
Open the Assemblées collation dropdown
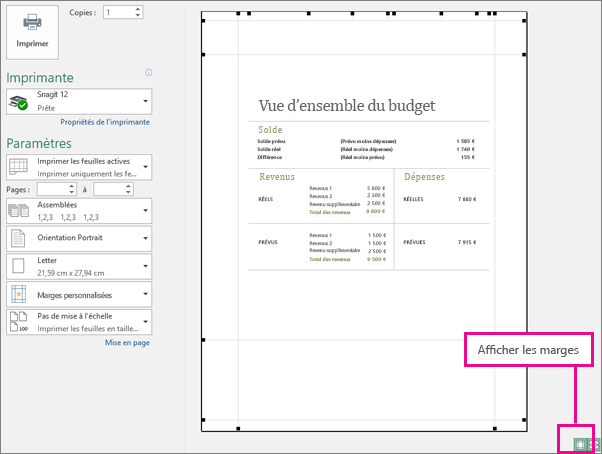[x=79, y=211]
